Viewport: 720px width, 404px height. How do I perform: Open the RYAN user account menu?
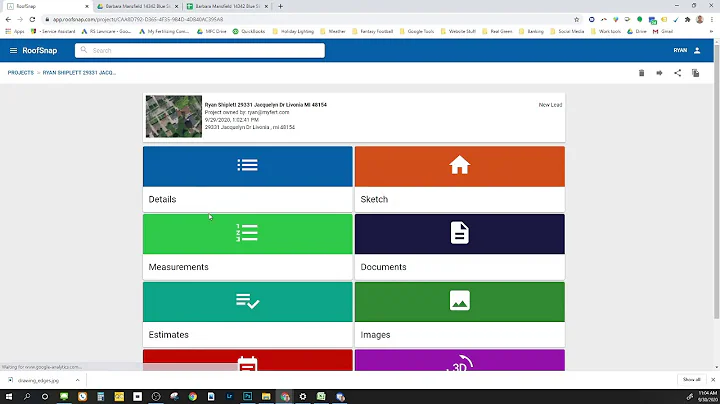coord(687,50)
